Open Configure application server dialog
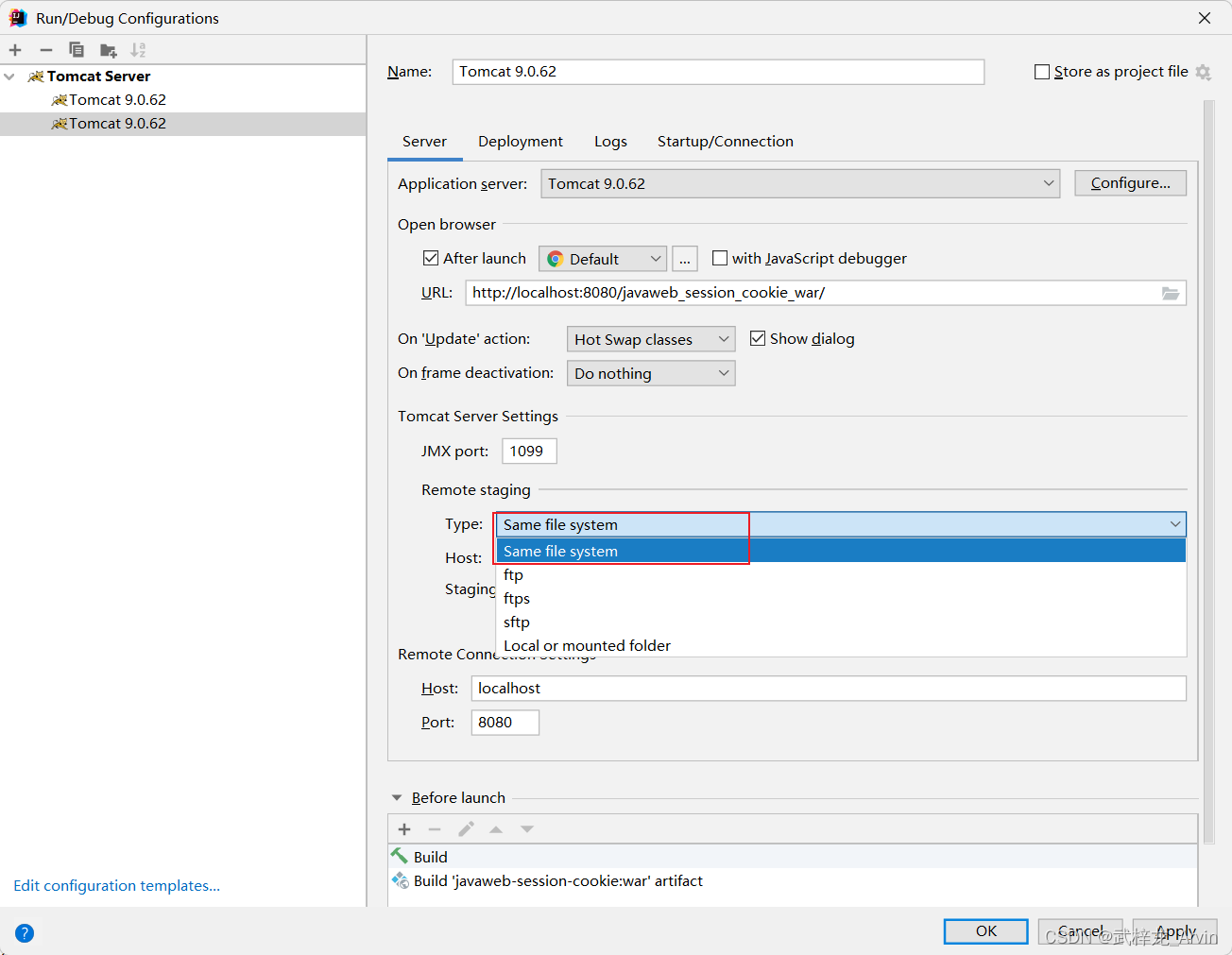The image size is (1232, 955). point(1130,182)
